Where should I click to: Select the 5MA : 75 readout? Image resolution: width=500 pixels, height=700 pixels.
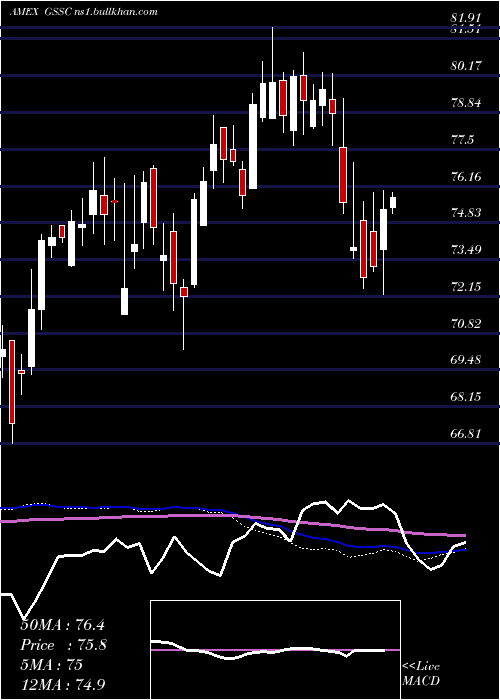tap(51, 665)
